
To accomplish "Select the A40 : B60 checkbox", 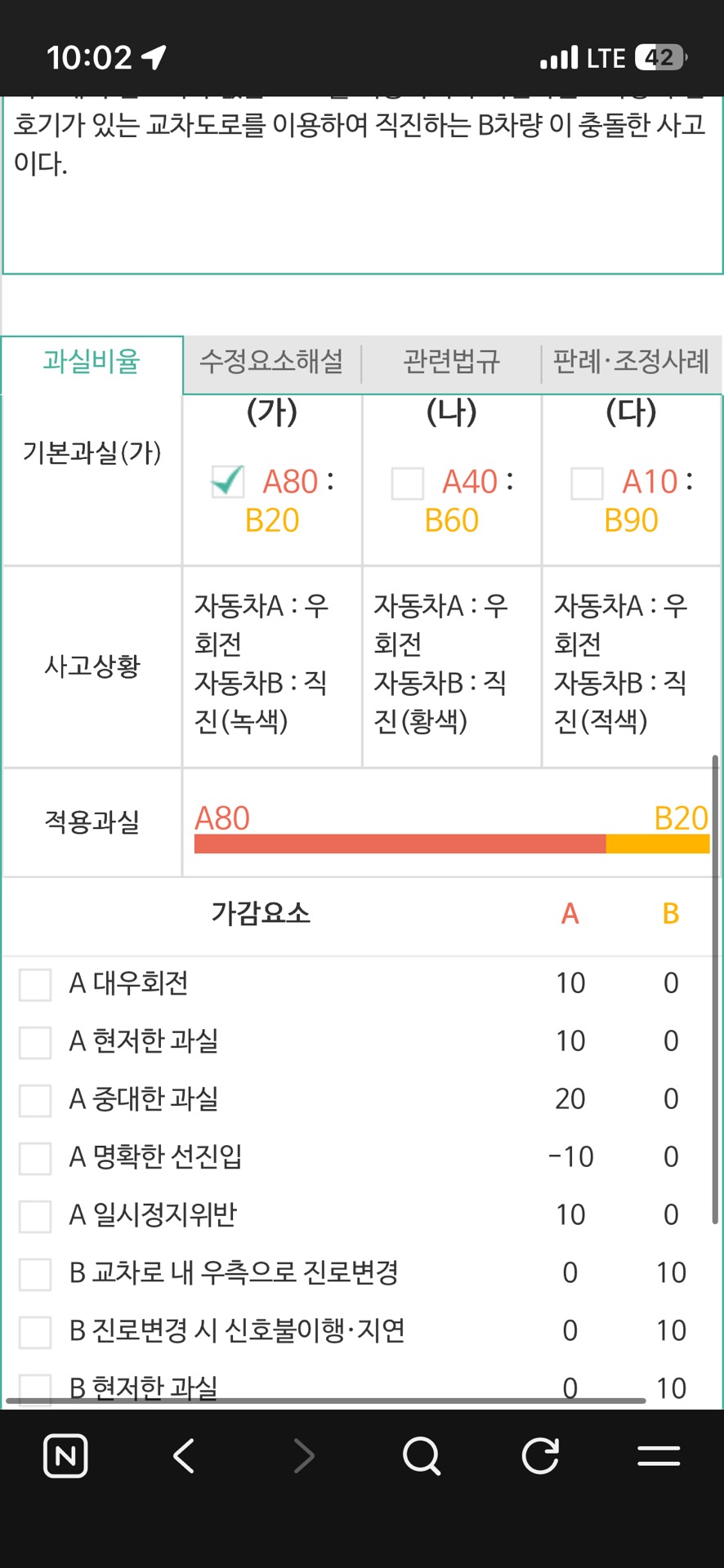I will (408, 483).
